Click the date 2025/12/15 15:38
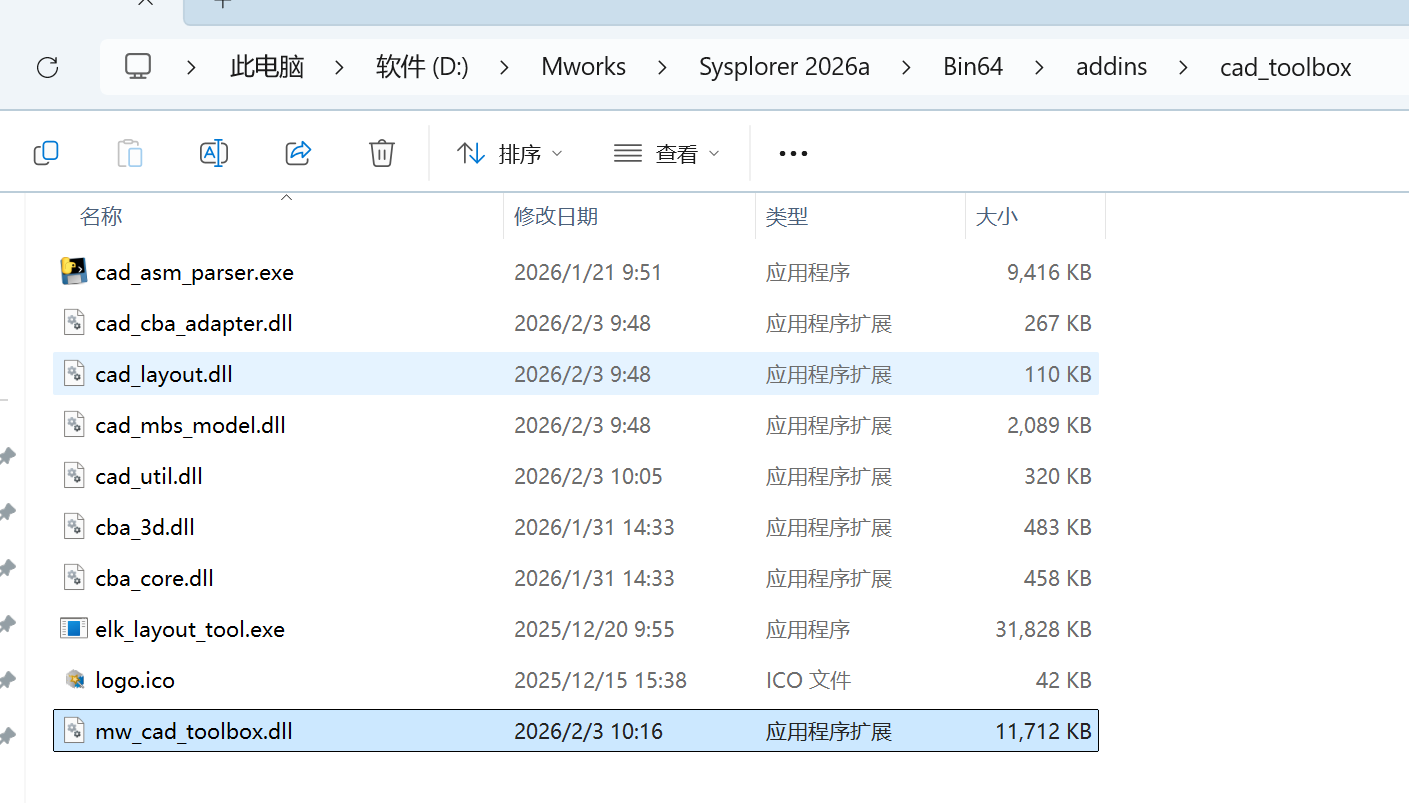Viewport: 1409px width, 803px height. pos(600,680)
